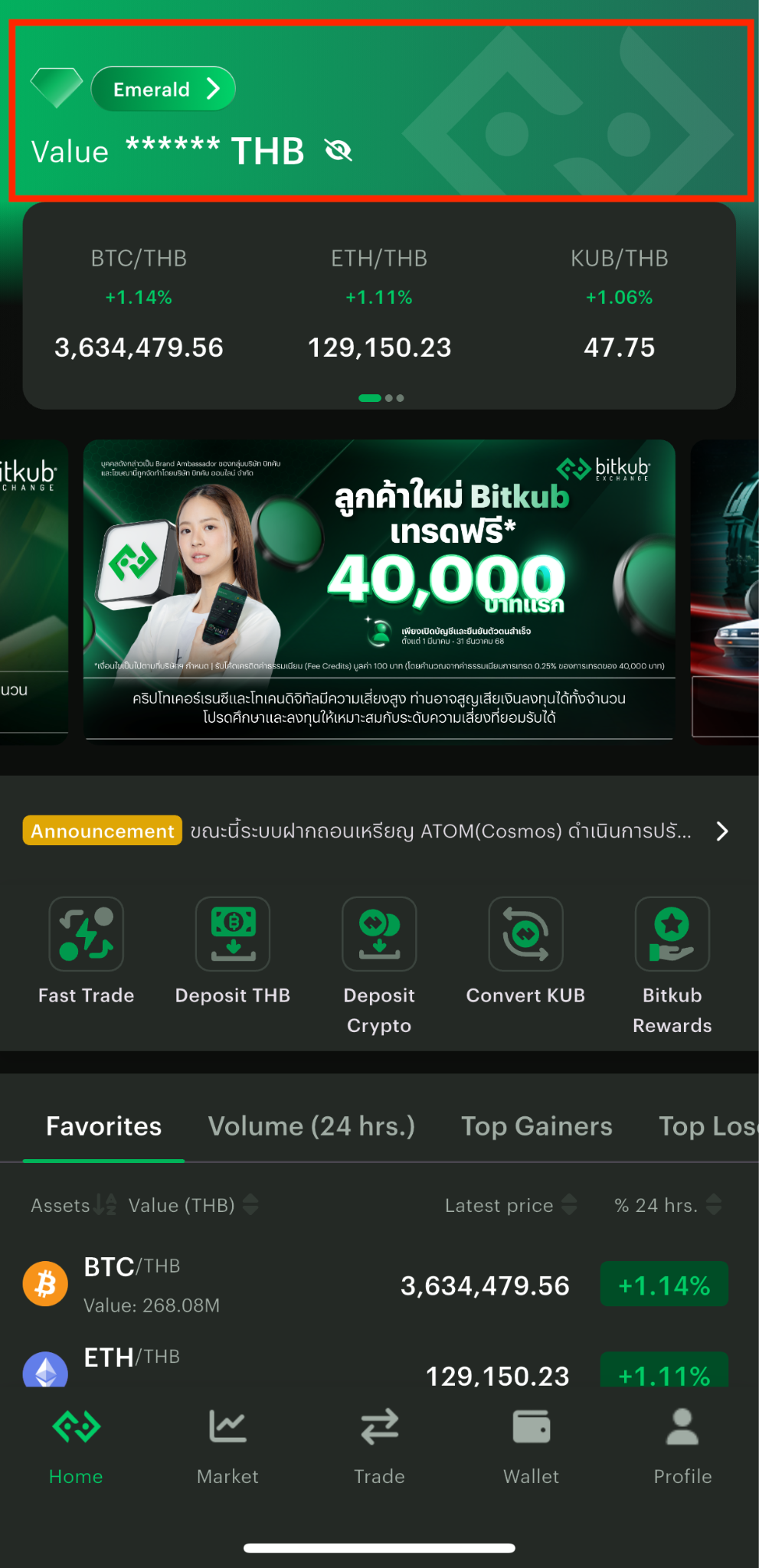Sort favorites by Value (THB) arrows
759x1568 pixels.
point(250,1205)
